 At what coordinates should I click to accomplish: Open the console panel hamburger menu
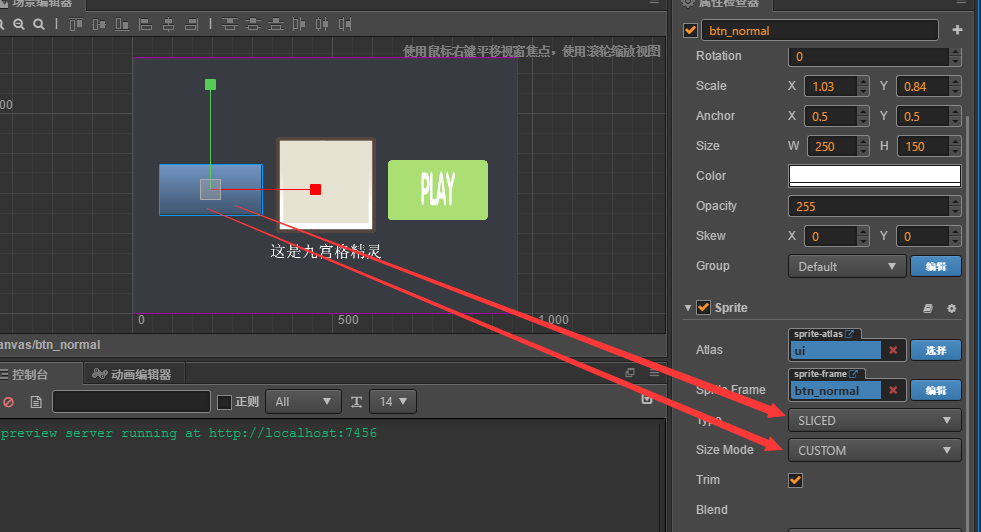click(654, 373)
